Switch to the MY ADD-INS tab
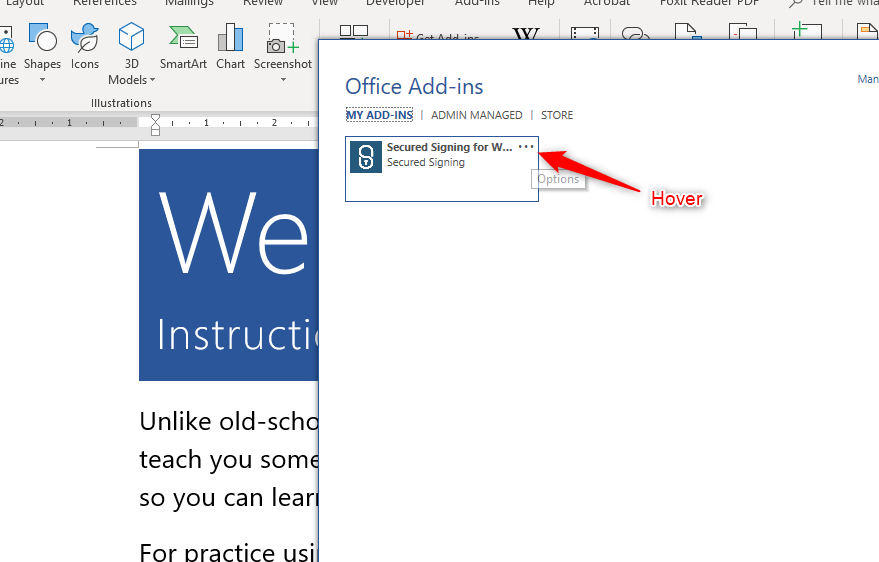Image resolution: width=879 pixels, height=562 pixels. tap(380, 115)
